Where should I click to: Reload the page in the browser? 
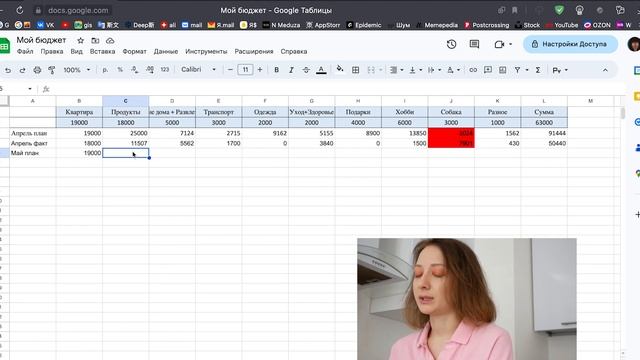19,10
